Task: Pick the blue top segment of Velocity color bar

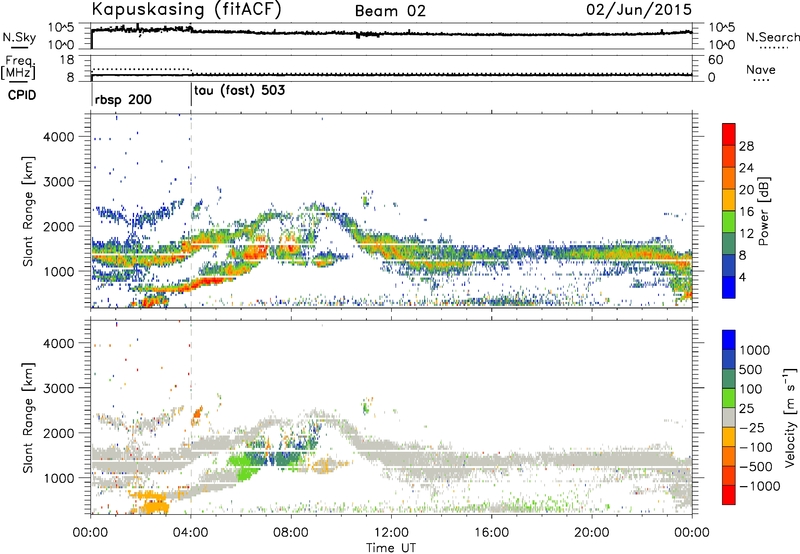Action: click(729, 340)
